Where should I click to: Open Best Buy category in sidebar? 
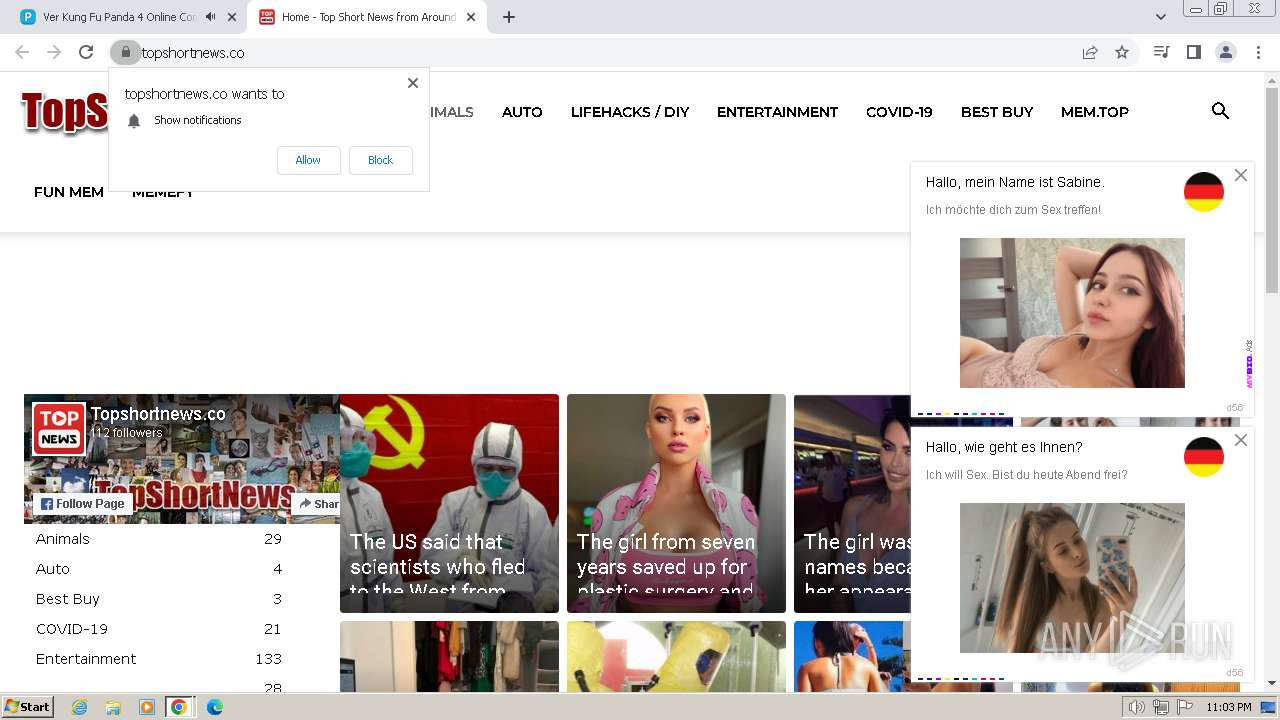point(68,599)
